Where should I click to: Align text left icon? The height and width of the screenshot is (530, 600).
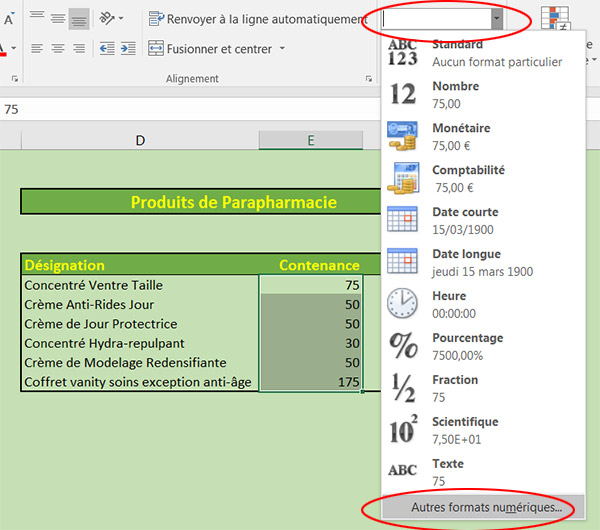click(37, 49)
